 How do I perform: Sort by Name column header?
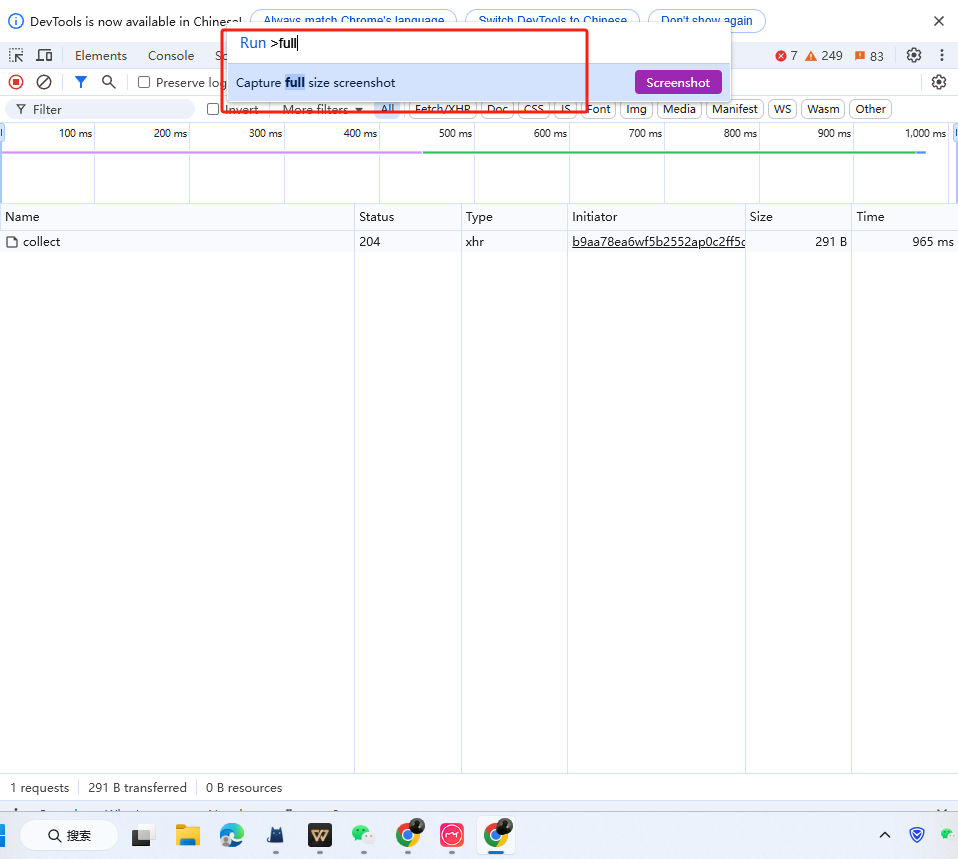(x=177, y=217)
